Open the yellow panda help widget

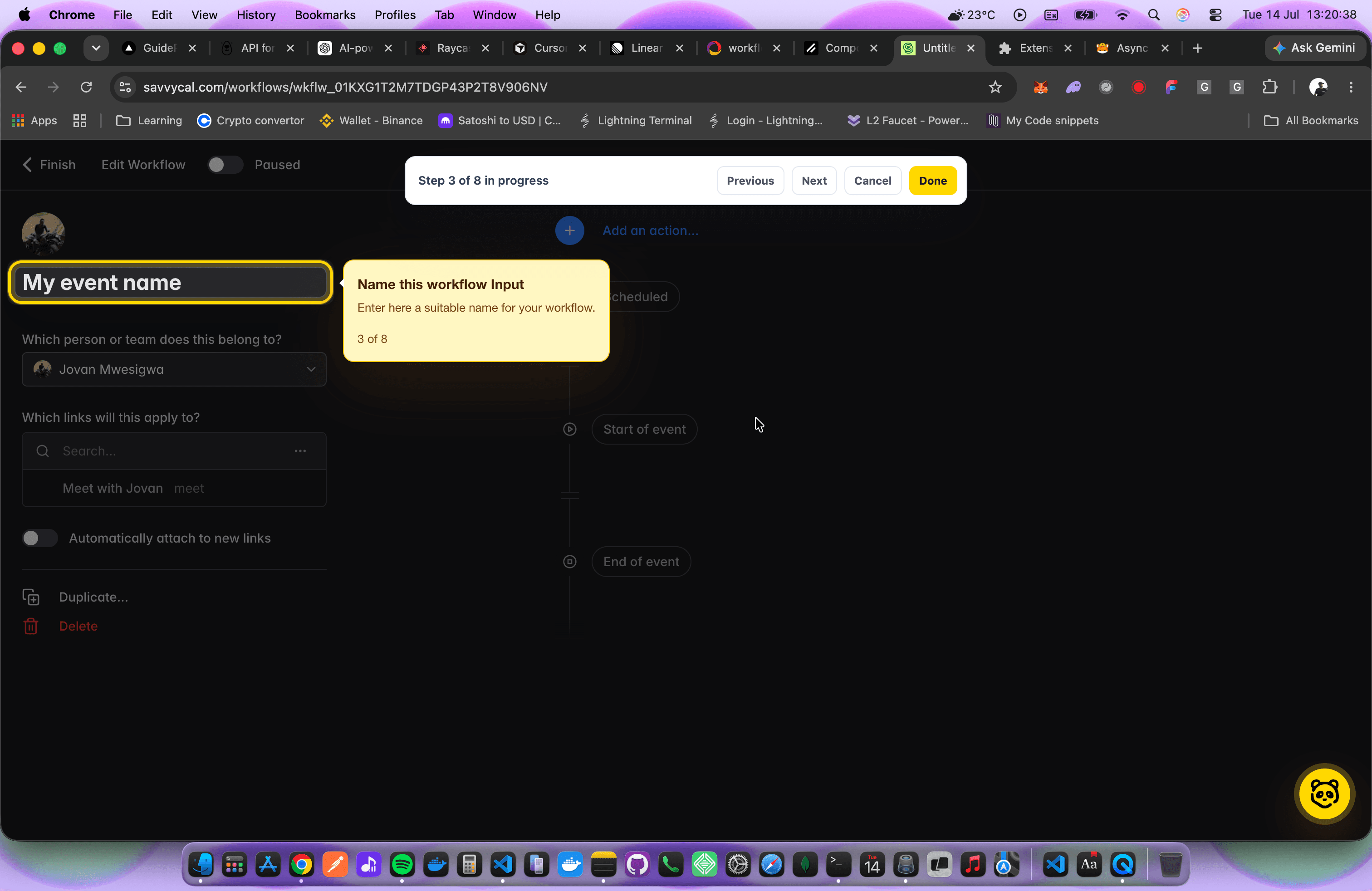(x=1324, y=794)
